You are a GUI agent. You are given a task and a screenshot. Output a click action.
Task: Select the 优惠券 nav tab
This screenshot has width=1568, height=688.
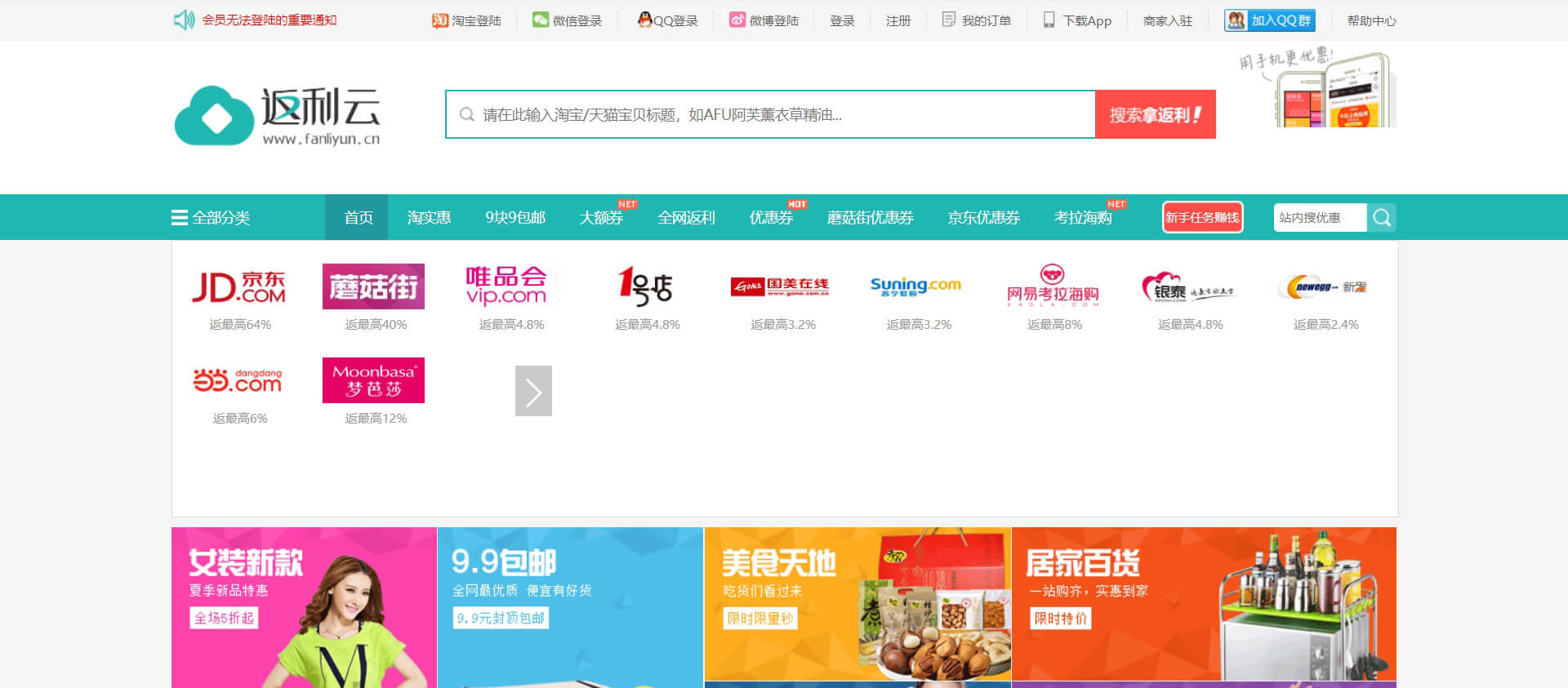[772, 217]
